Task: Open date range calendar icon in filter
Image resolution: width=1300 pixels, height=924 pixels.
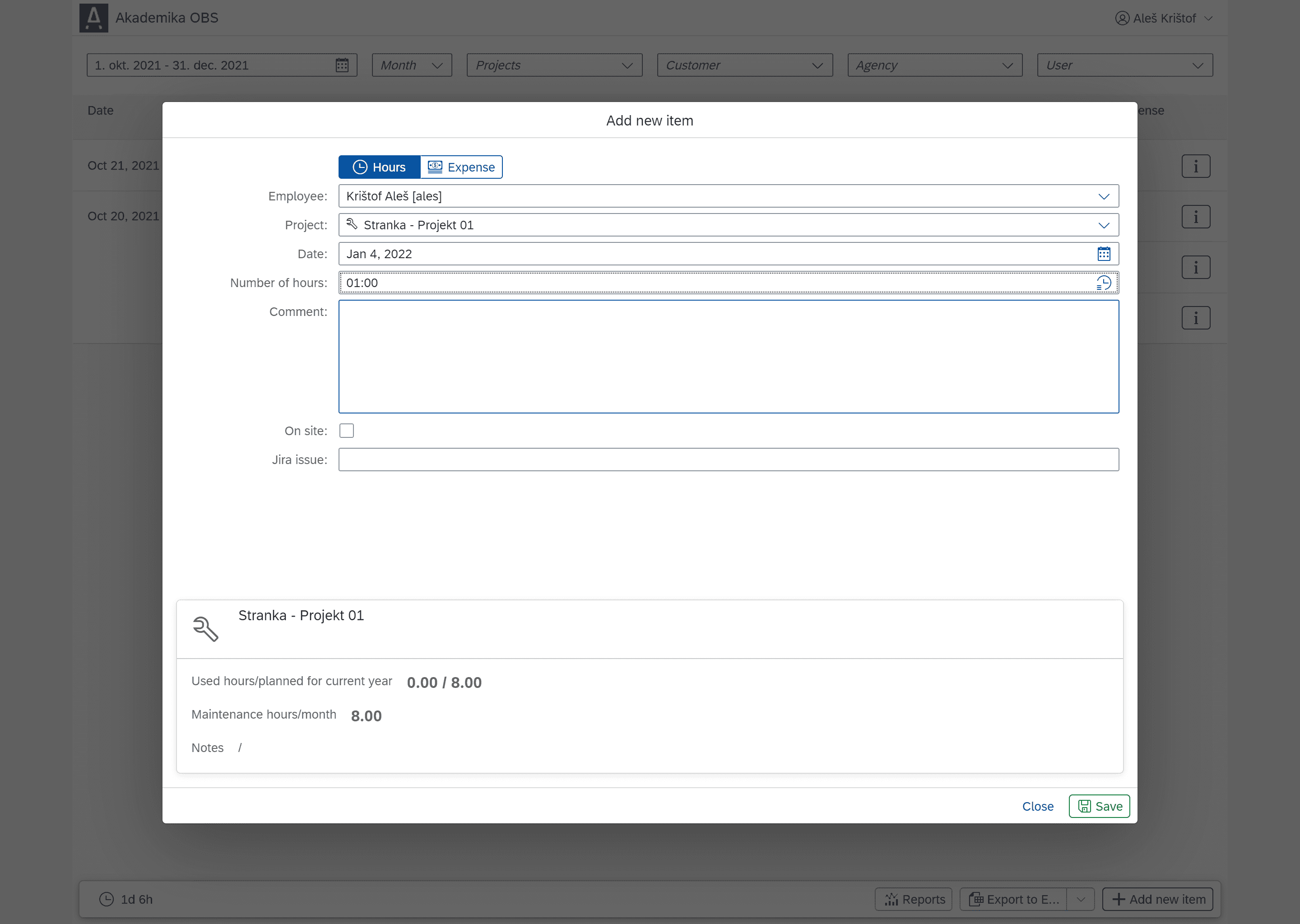Action: (341, 65)
